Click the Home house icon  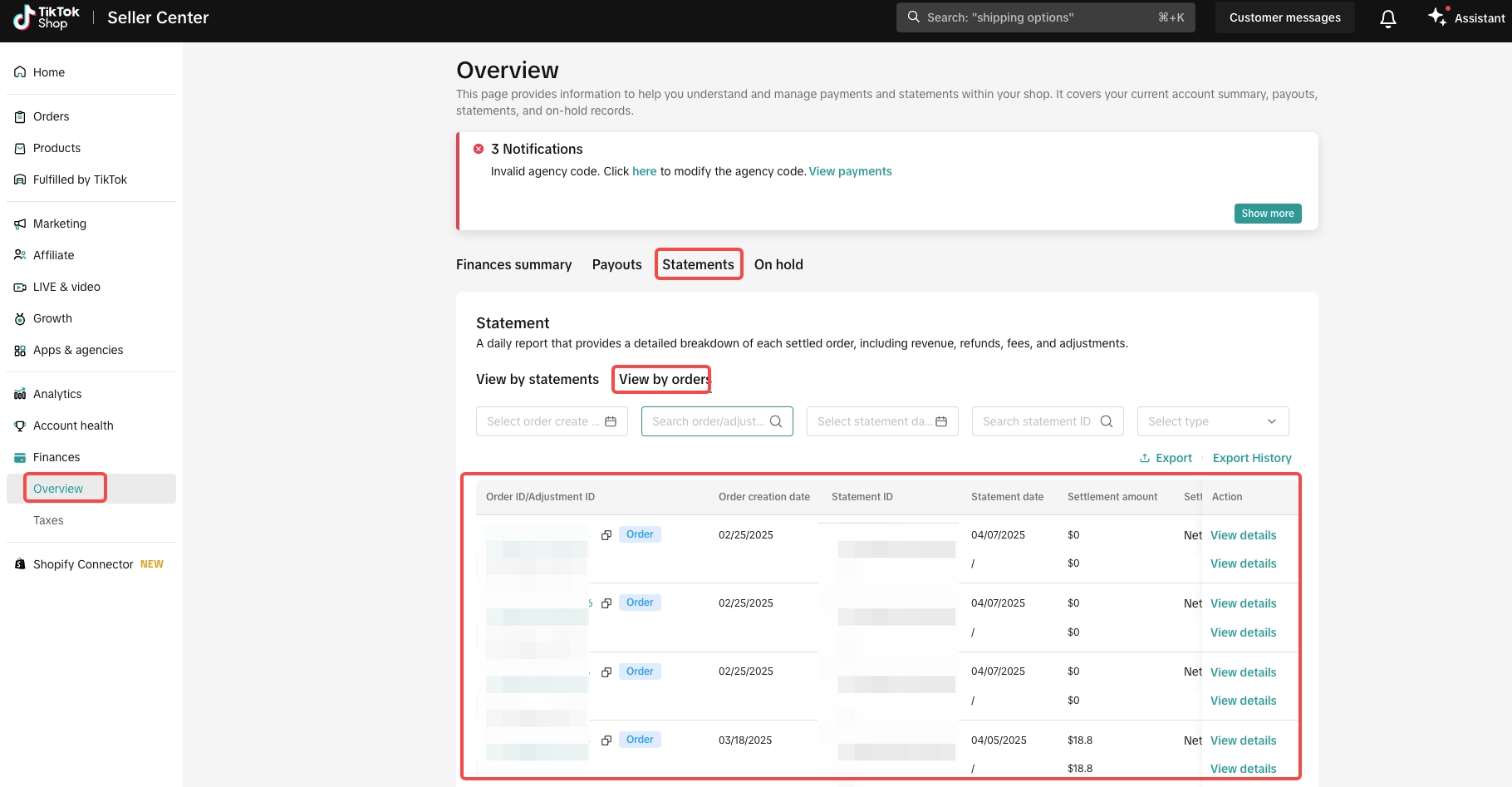coord(20,72)
